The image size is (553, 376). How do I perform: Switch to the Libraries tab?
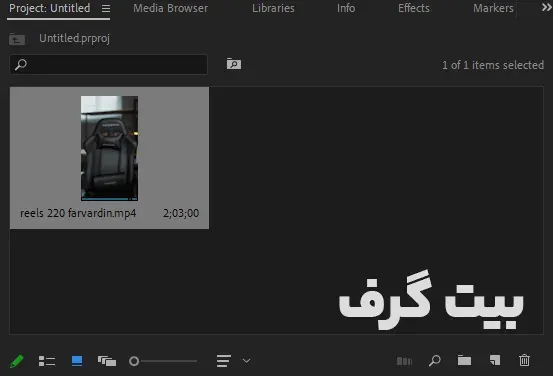pos(273,8)
